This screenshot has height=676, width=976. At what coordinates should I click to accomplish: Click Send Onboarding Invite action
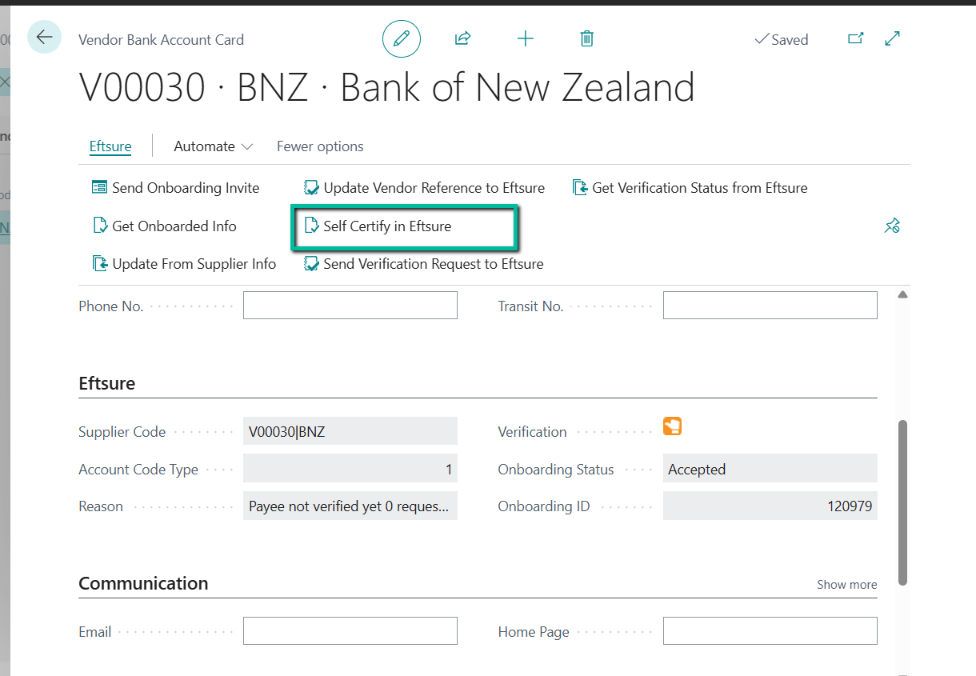[176, 187]
